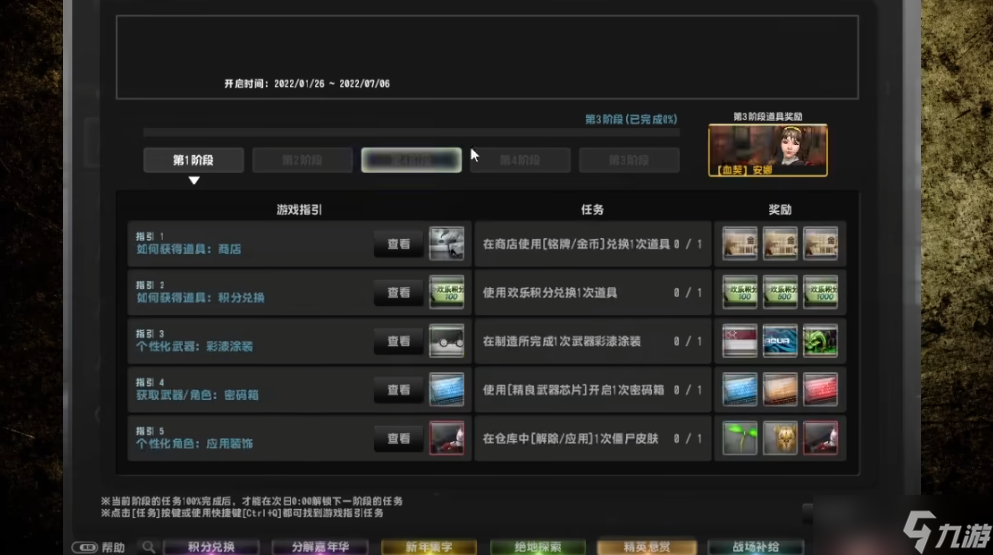Click the guide title 如何获得道具：积分兑换
Viewport: 993px width, 555px height.
200,298
